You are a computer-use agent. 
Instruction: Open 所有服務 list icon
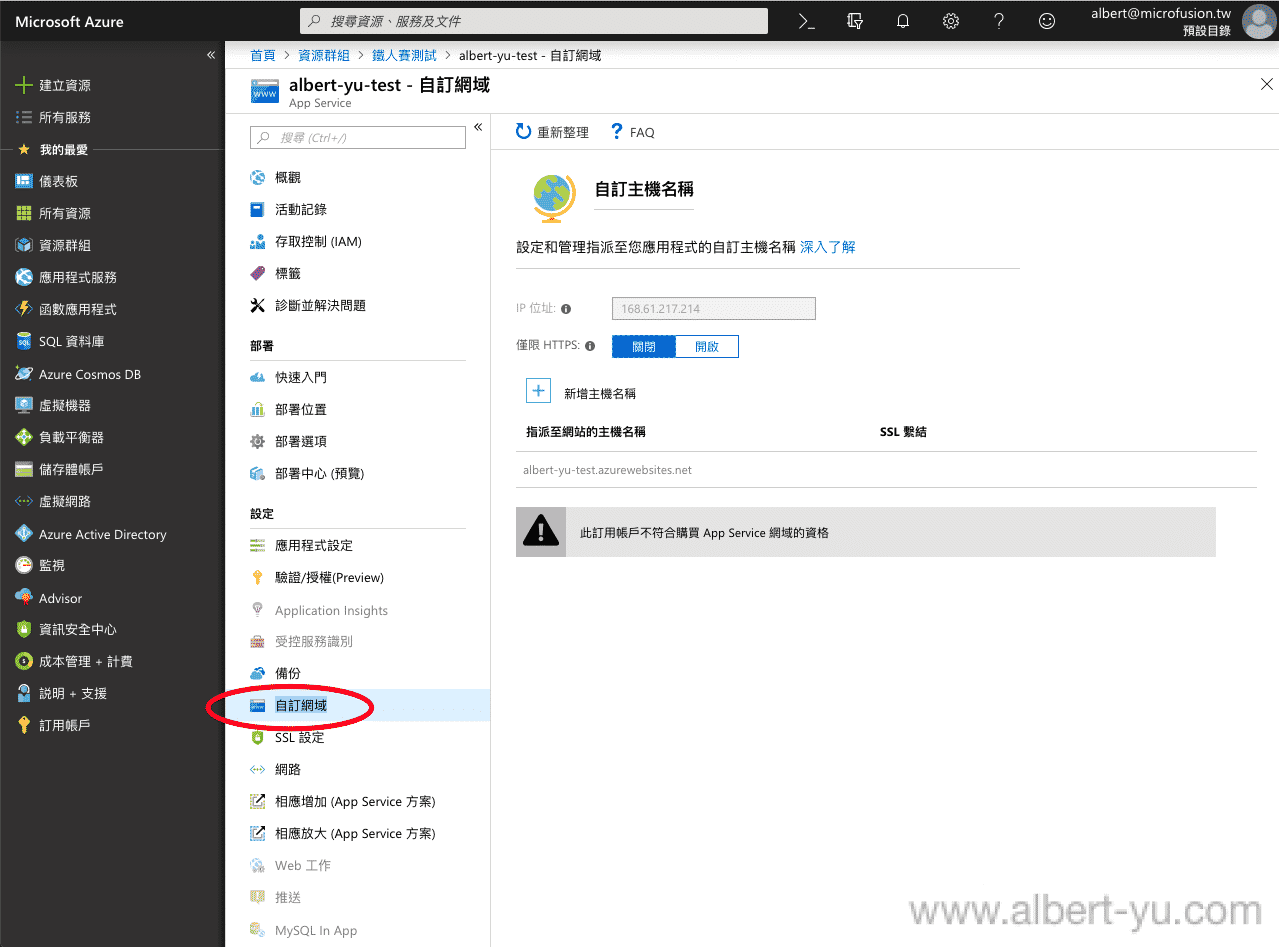(24, 117)
